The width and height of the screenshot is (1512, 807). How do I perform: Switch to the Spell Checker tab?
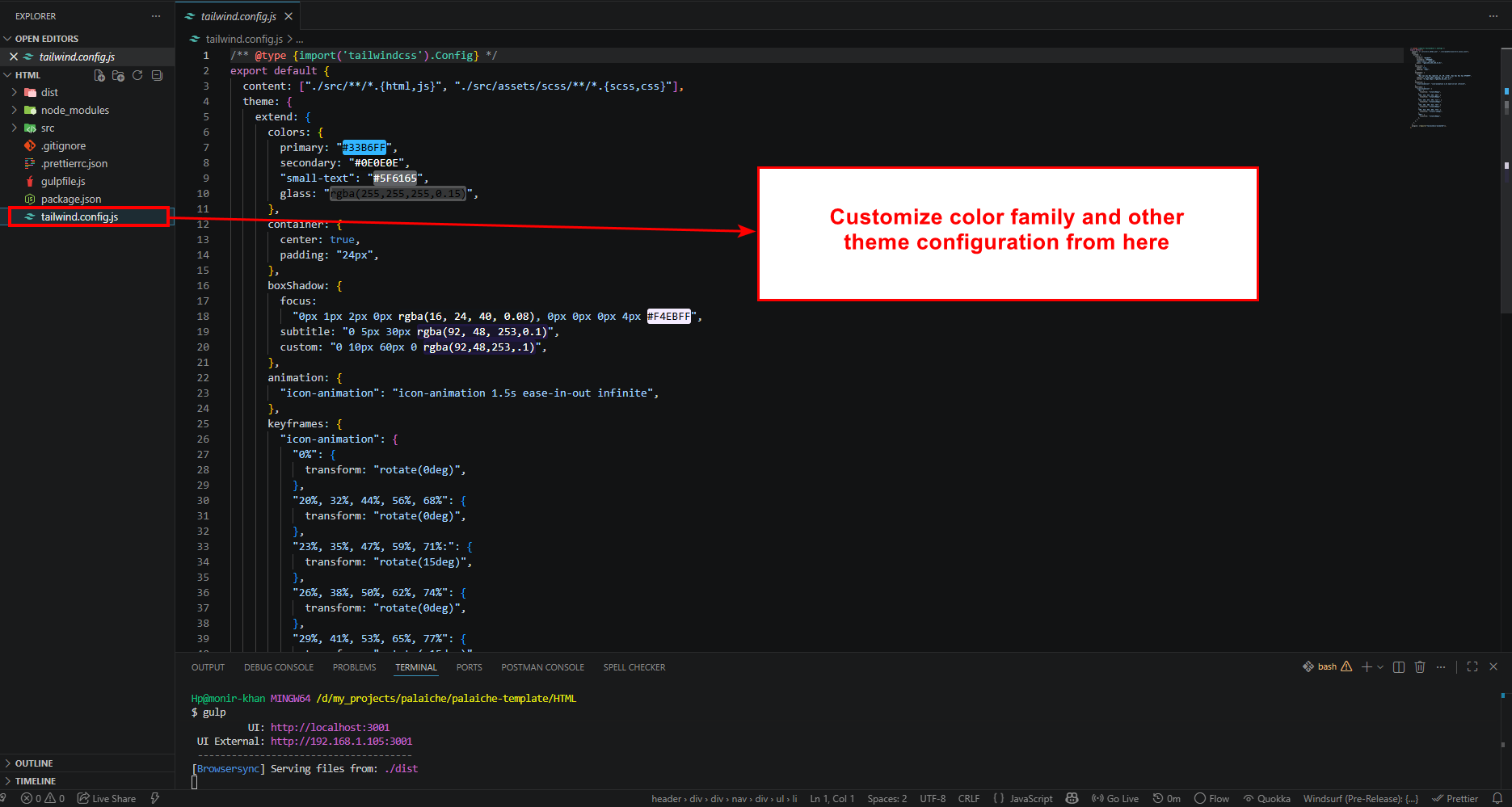pyautogui.click(x=634, y=667)
